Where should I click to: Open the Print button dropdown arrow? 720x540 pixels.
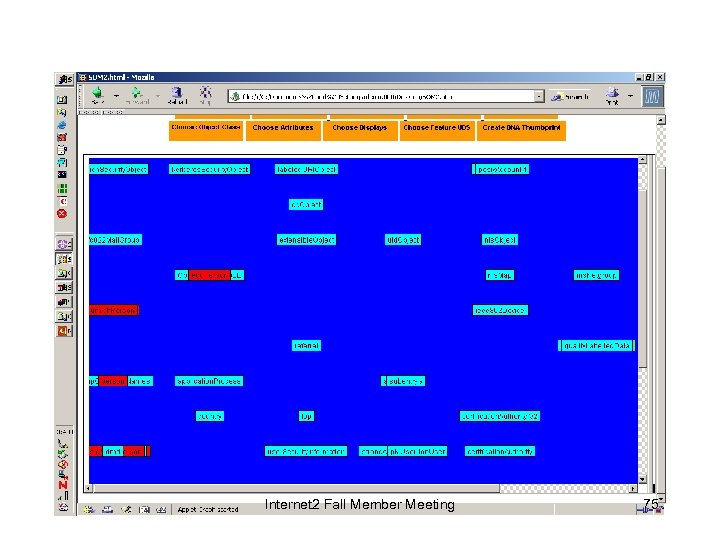tap(630, 96)
